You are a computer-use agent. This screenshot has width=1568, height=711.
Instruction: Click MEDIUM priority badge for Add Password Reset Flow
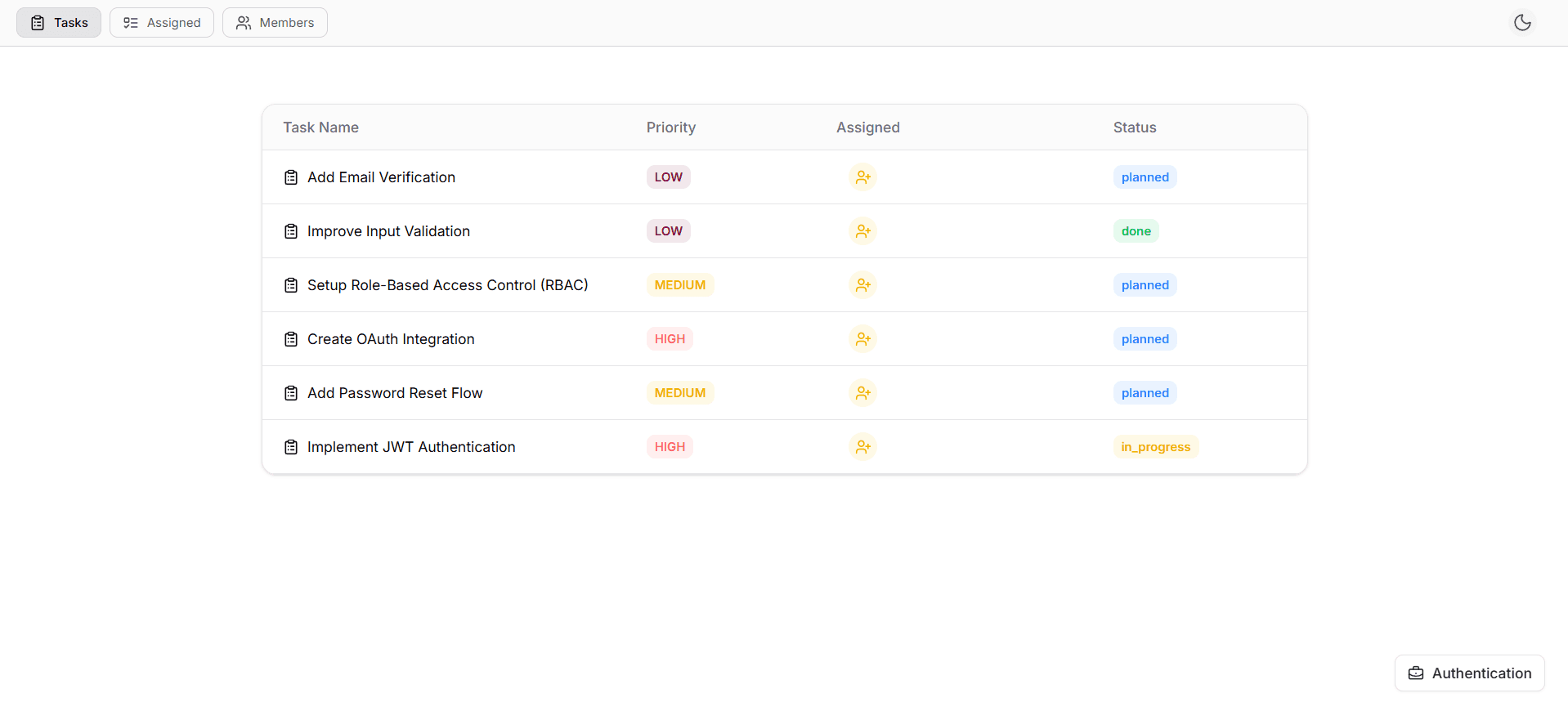click(x=680, y=393)
